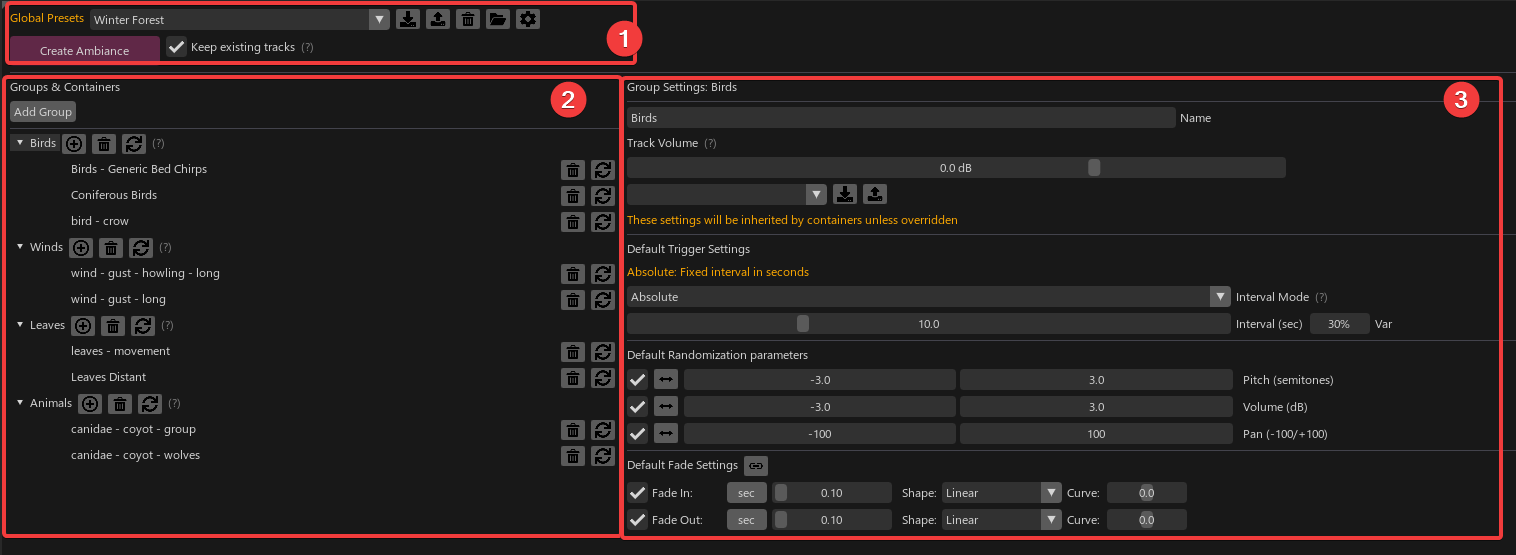Click the Fade In sec unit button
This screenshot has width=1516, height=555.
click(x=746, y=493)
